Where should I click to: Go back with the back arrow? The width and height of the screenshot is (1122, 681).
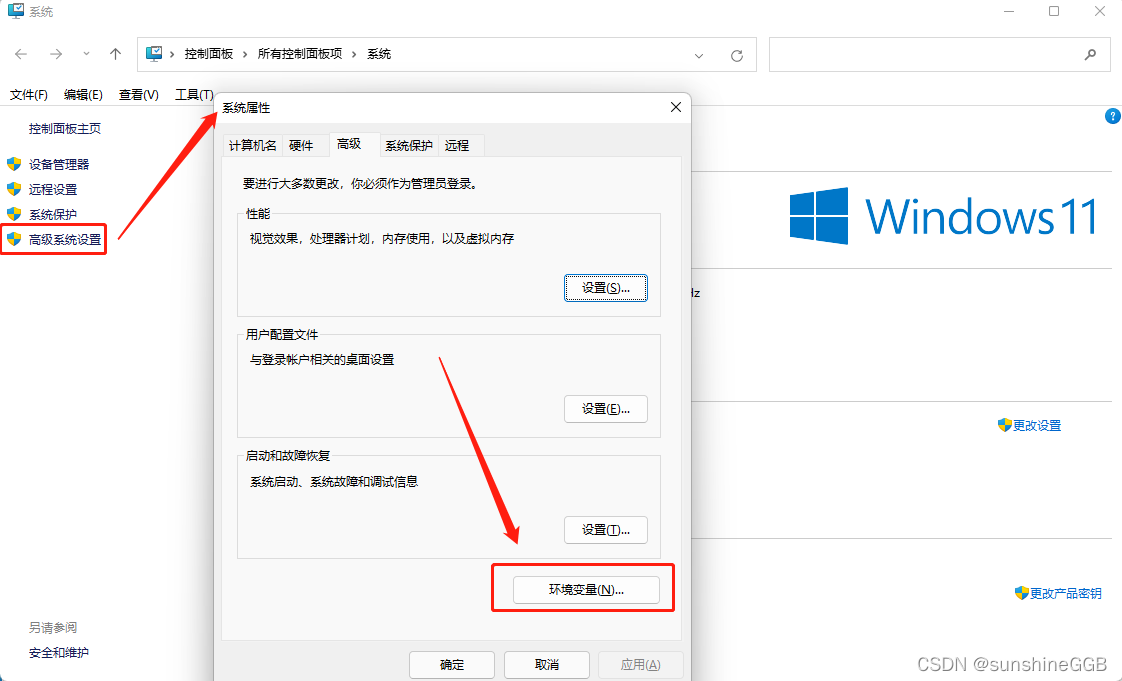[21, 54]
